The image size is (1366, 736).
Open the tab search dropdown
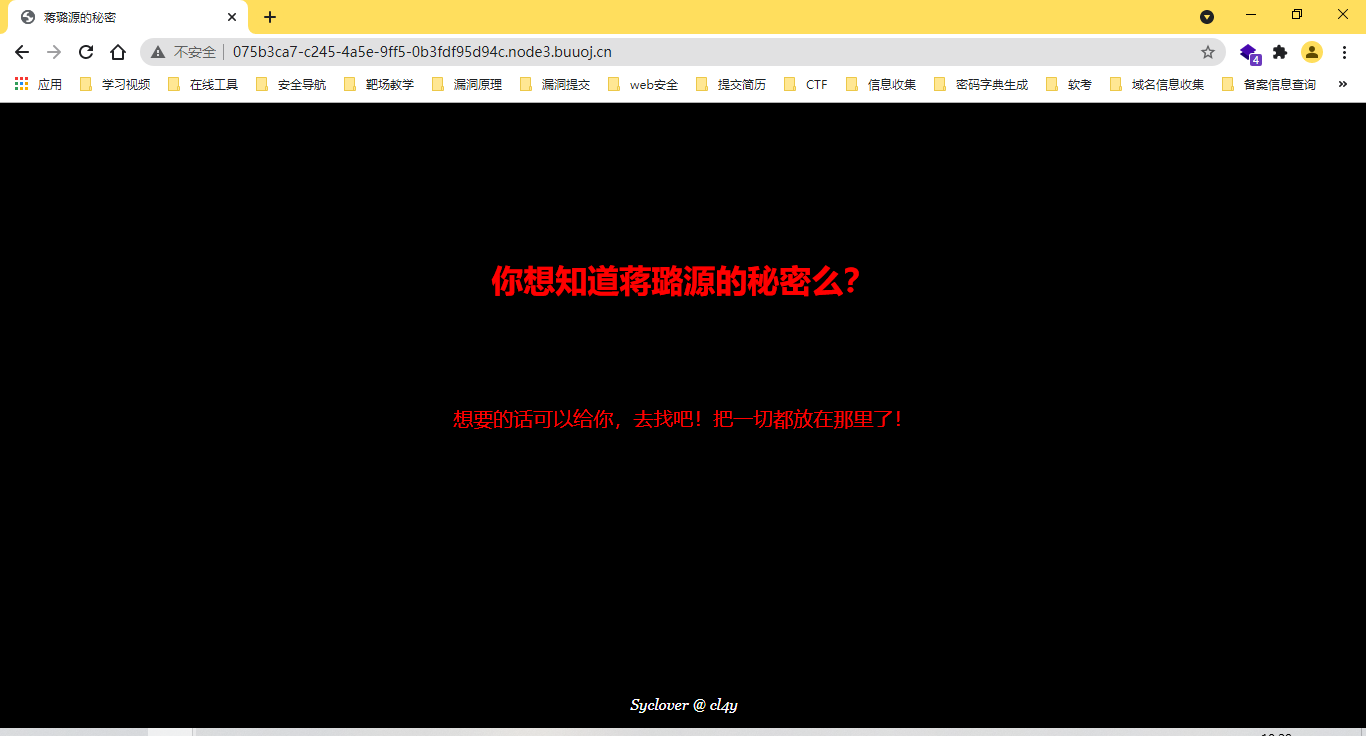[1207, 17]
